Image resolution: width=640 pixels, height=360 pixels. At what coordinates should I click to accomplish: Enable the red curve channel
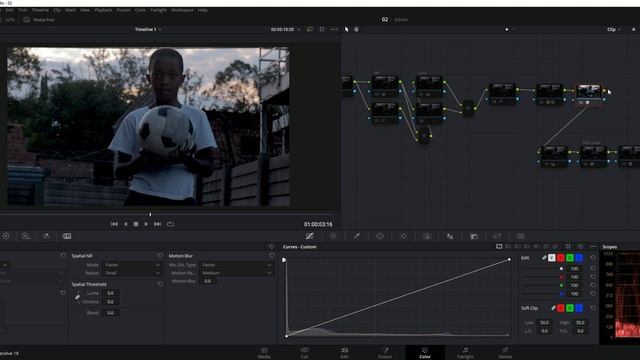(x=561, y=258)
